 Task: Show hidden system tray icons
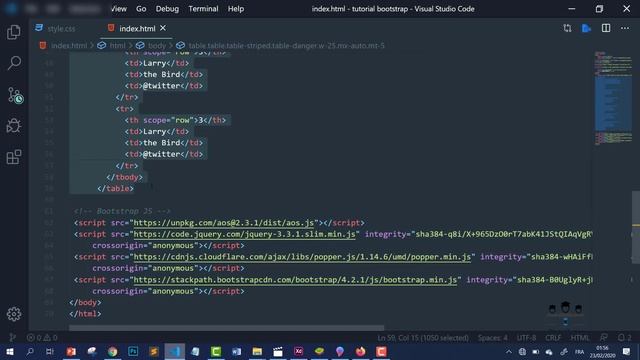tap(509, 351)
